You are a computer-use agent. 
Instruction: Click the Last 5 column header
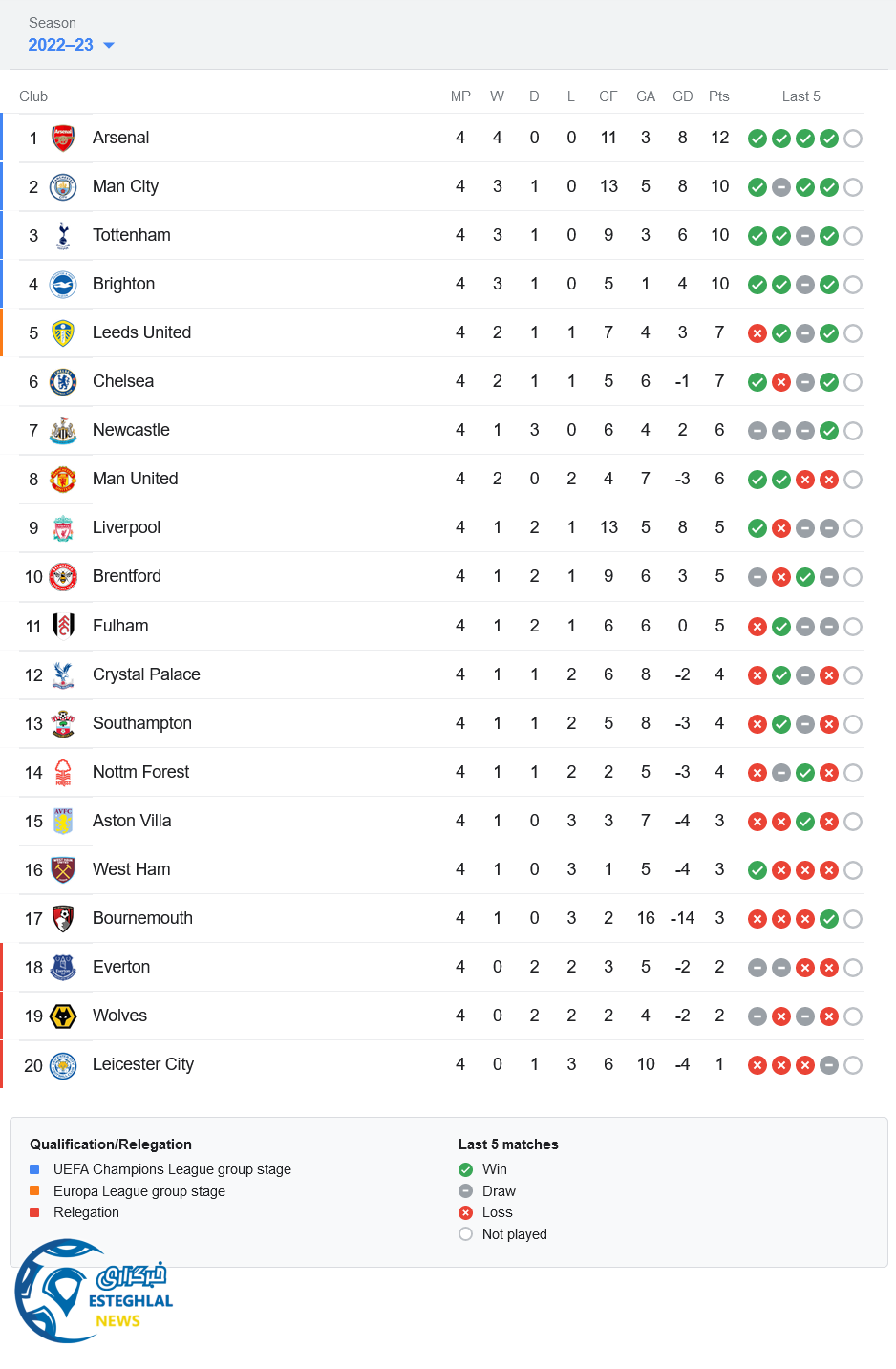click(800, 96)
